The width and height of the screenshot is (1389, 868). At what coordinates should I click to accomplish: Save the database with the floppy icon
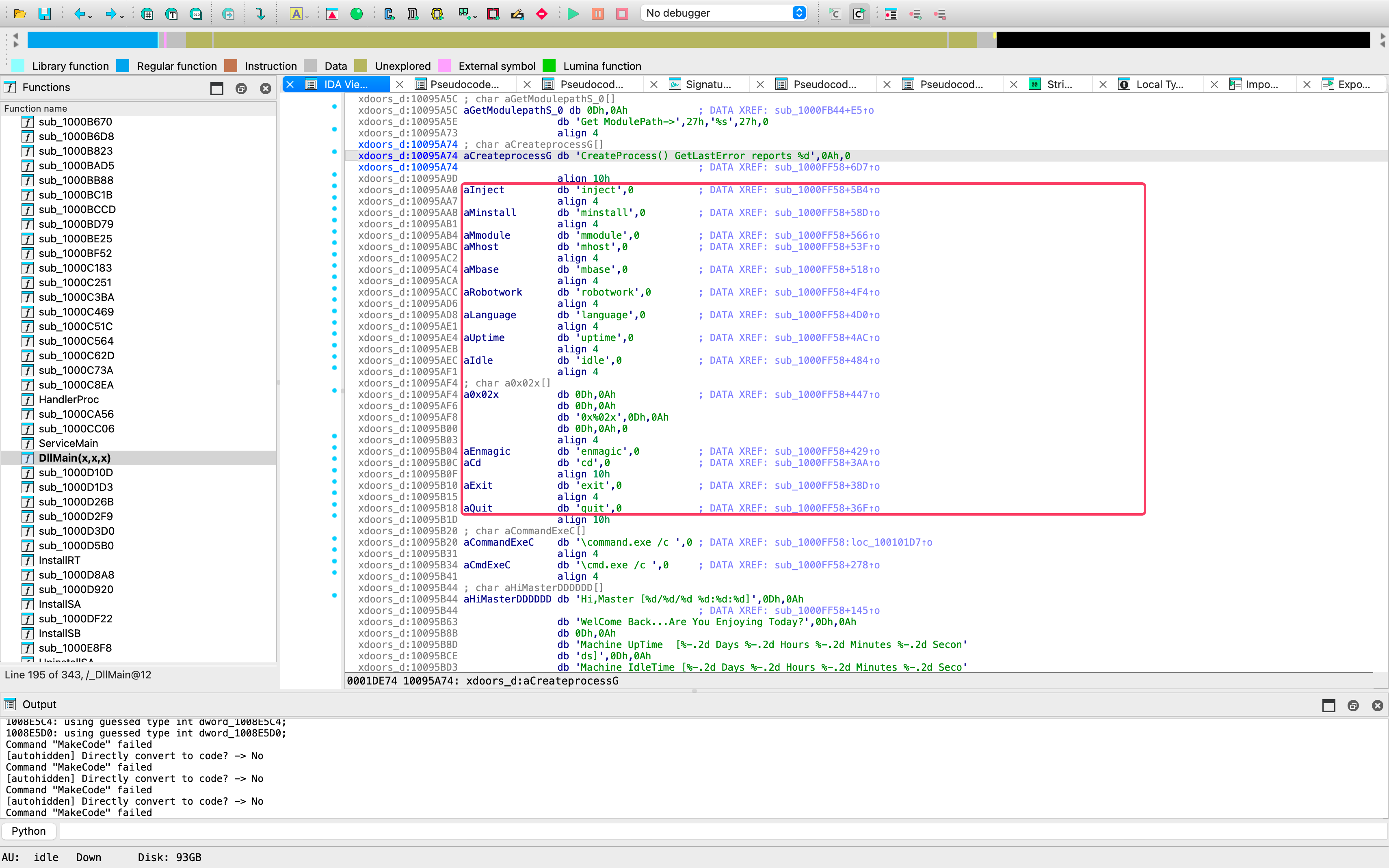tap(44, 14)
